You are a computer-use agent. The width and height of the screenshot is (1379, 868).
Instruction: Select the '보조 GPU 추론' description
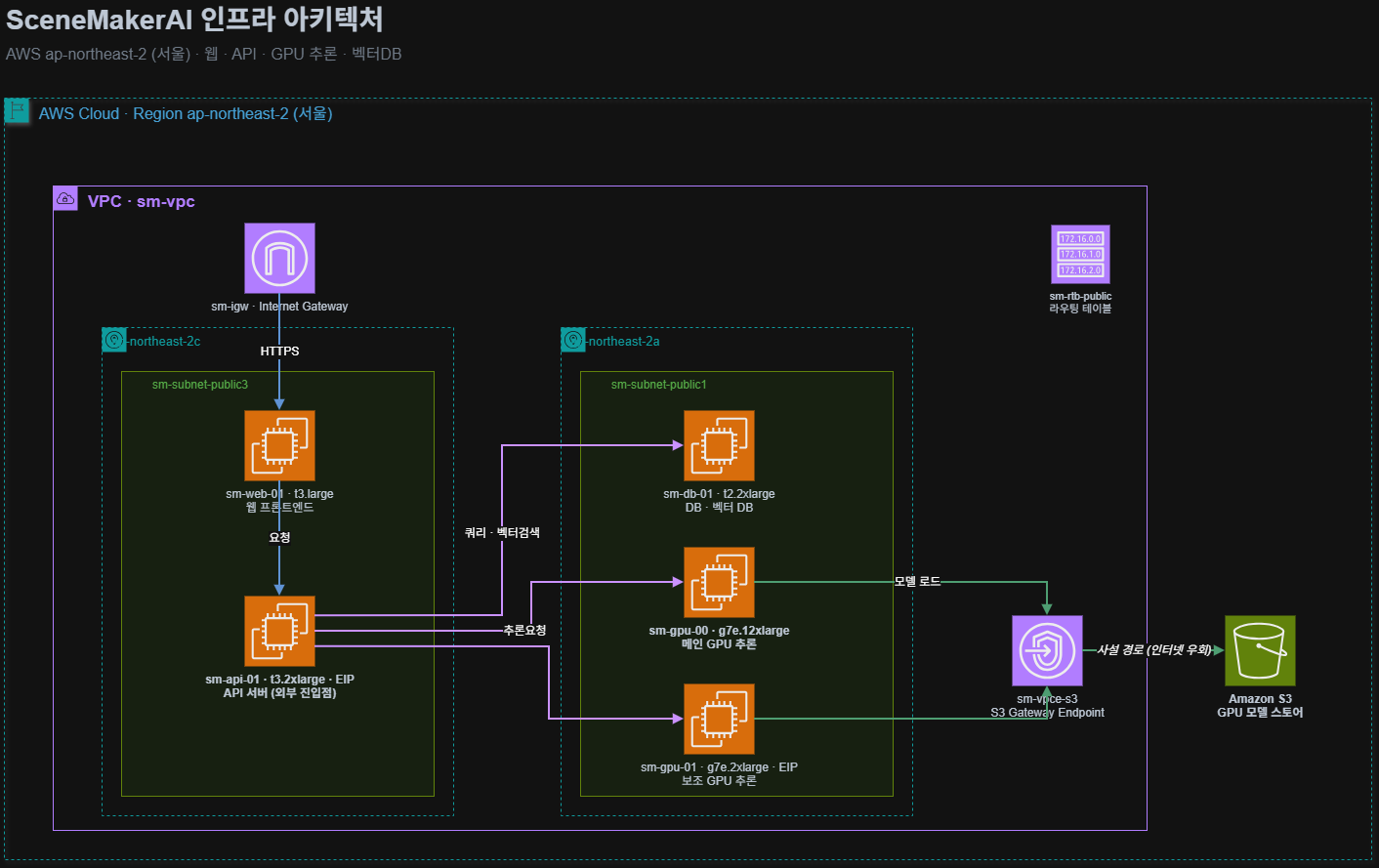719,781
